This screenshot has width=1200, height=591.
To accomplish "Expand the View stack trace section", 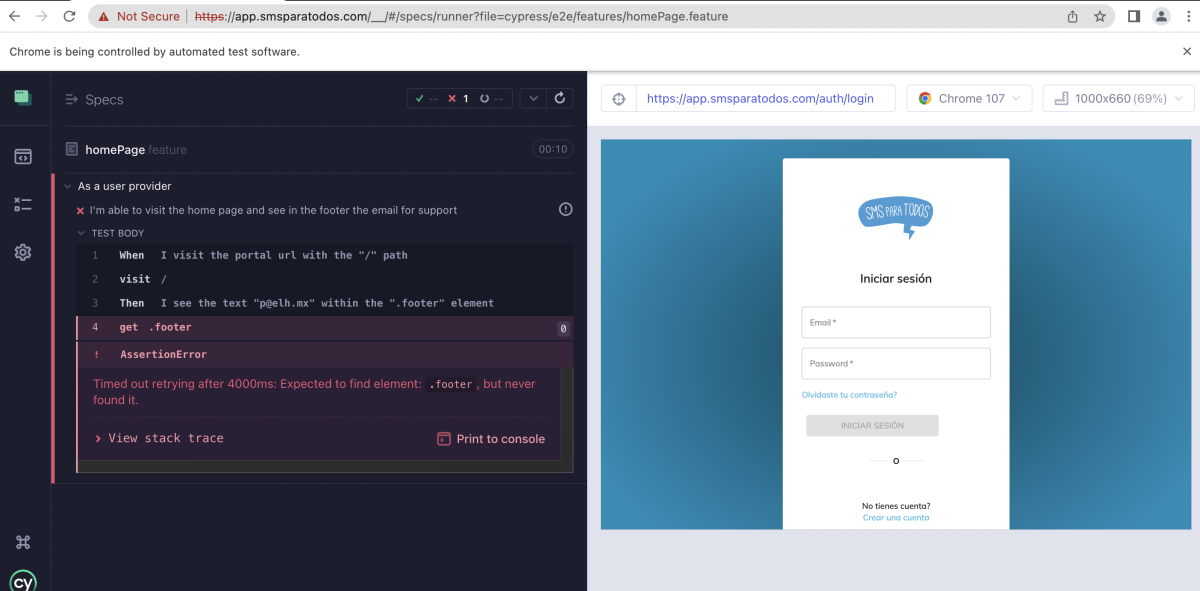I will click(165, 438).
